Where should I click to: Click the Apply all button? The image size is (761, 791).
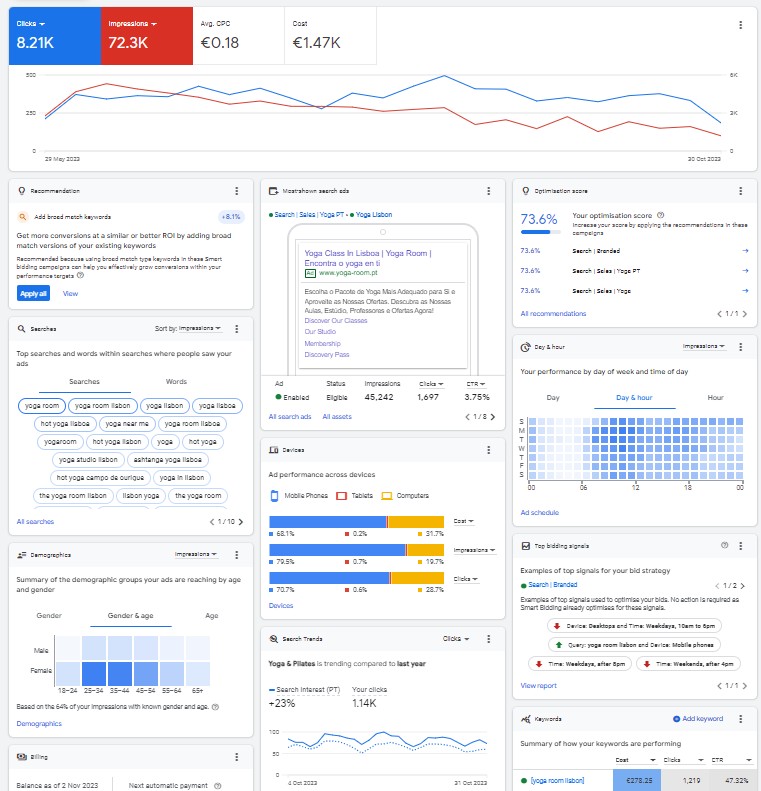point(32,294)
